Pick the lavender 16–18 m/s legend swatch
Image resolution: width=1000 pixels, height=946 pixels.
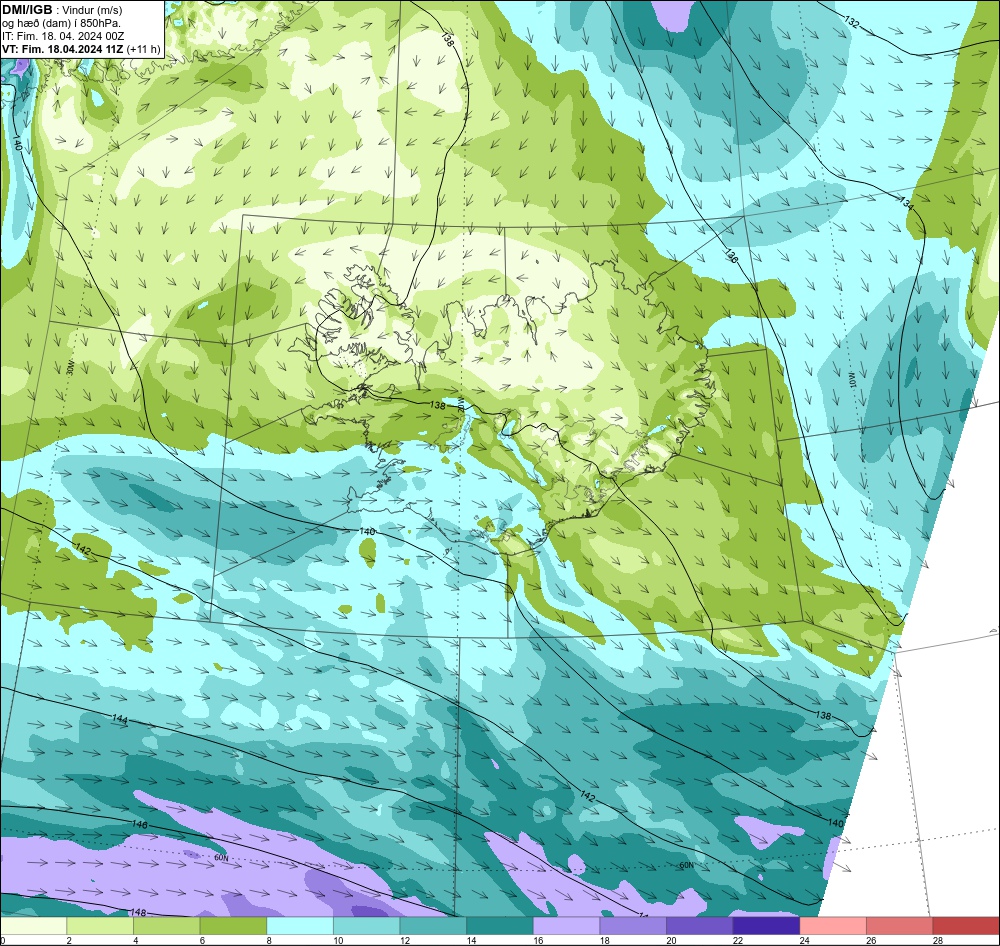pyautogui.click(x=566, y=926)
